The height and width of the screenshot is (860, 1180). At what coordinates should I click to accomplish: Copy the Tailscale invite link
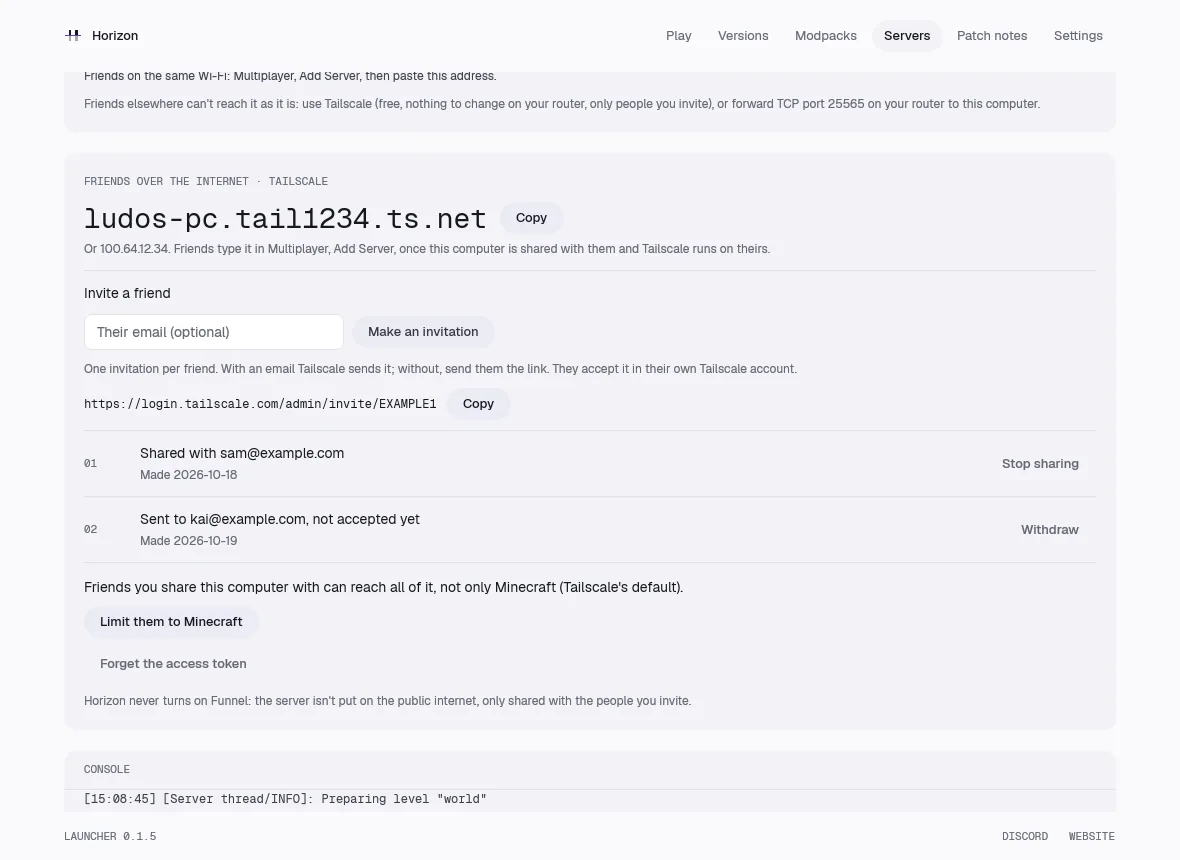pos(478,404)
